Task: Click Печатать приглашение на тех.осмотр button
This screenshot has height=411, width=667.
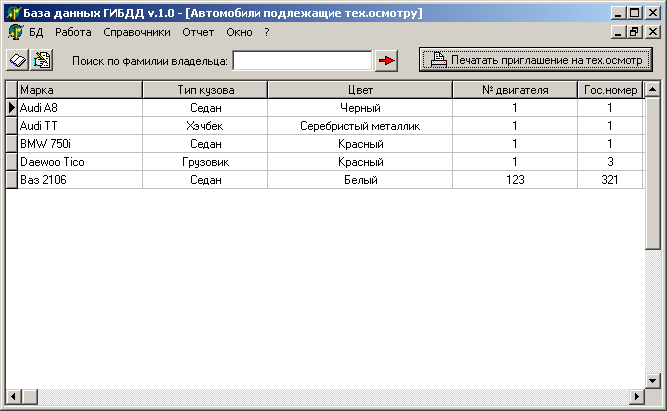Action: click(536, 60)
